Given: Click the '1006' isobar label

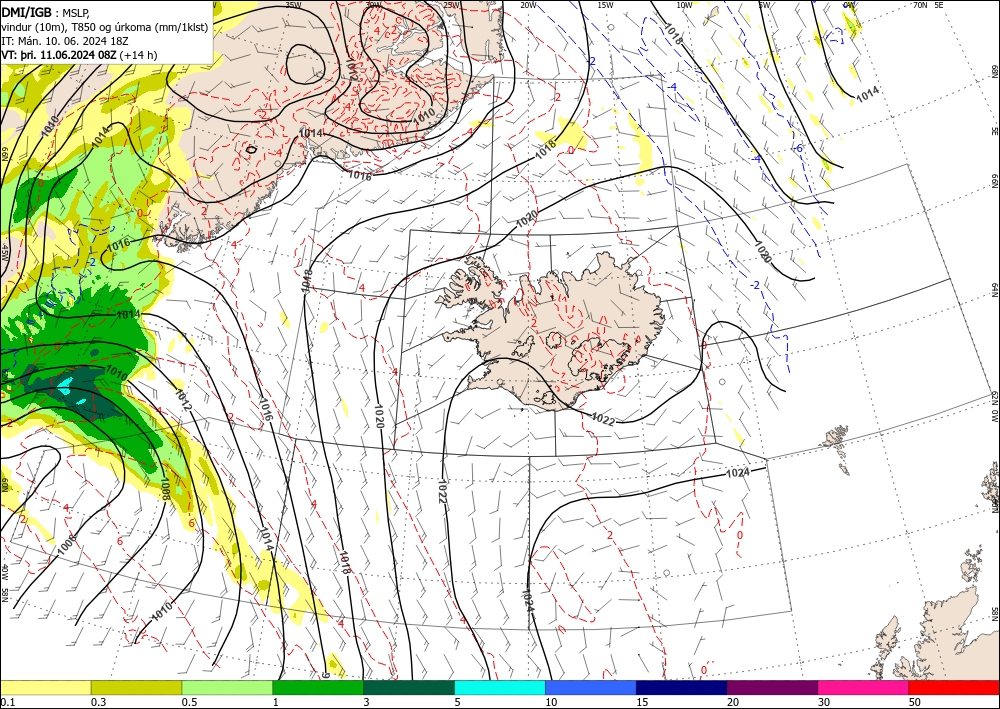Looking at the screenshot, I should (x=66, y=544).
